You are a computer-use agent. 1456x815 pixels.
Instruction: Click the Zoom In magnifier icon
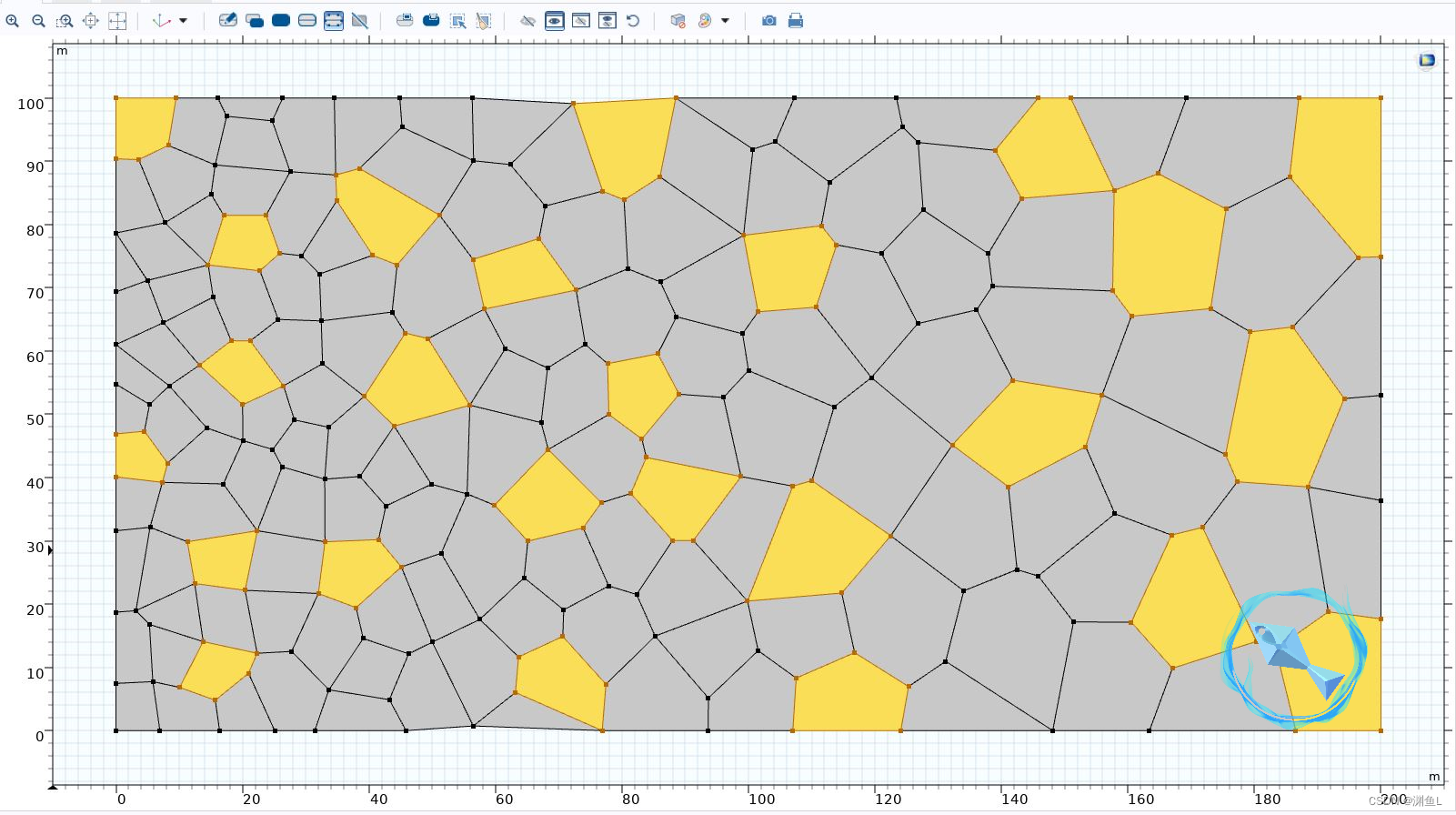[12, 21]
